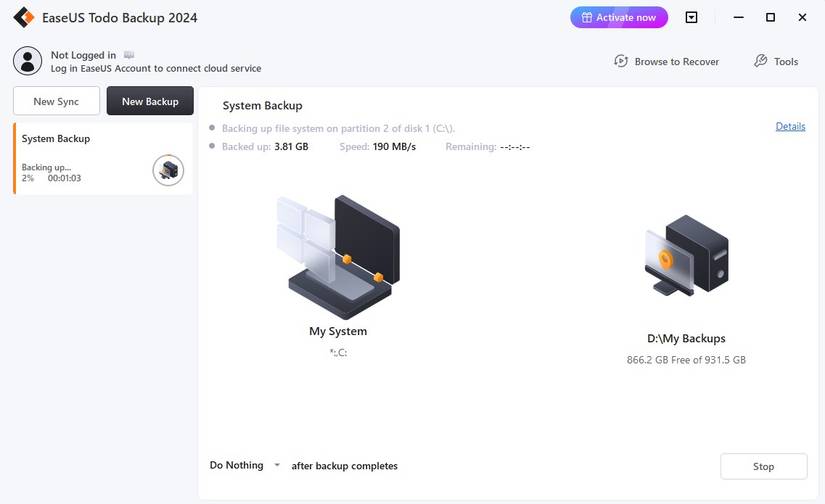This screenshot has width=825, height=504.
Task: Click the Not Logged in label
Action: (83, 55)
